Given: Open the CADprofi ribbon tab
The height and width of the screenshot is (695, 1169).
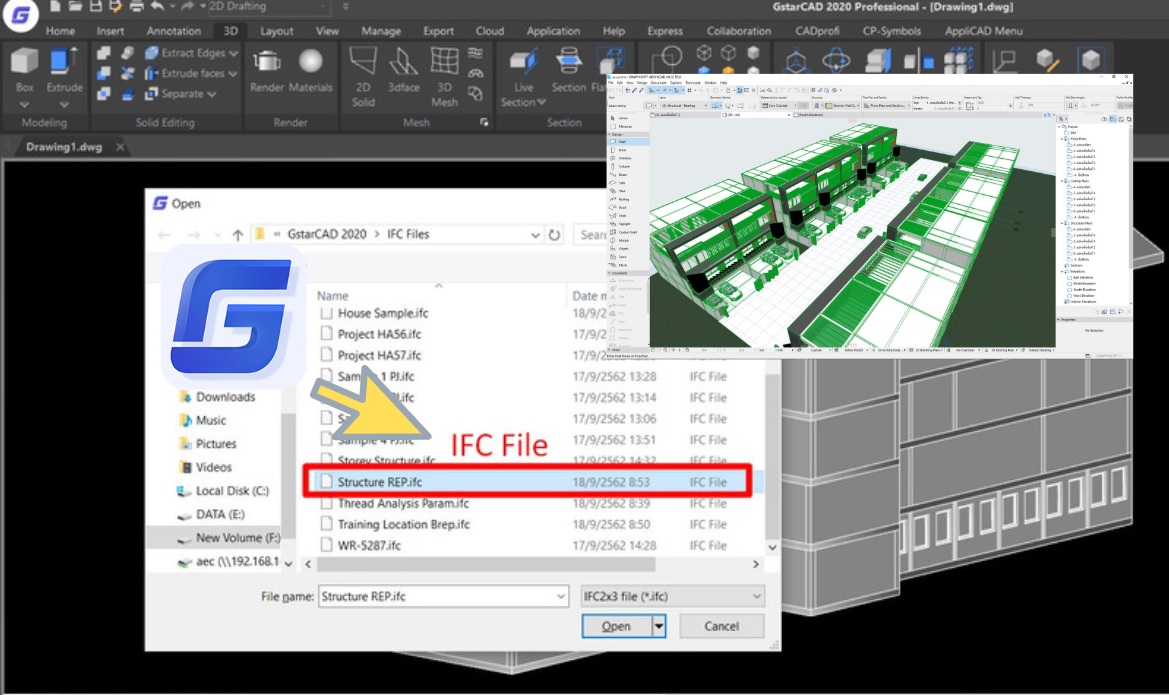Looking at the screenshot, I should [817, 31].
